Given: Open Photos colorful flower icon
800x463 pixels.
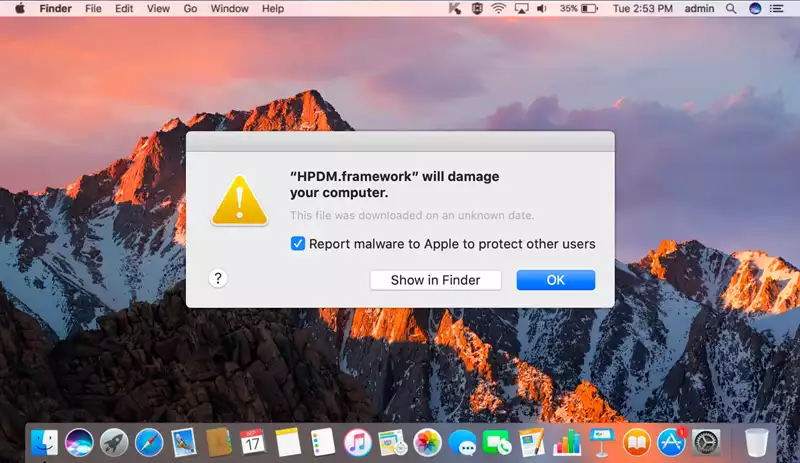Looking at the screenshot, I should 428,443.
